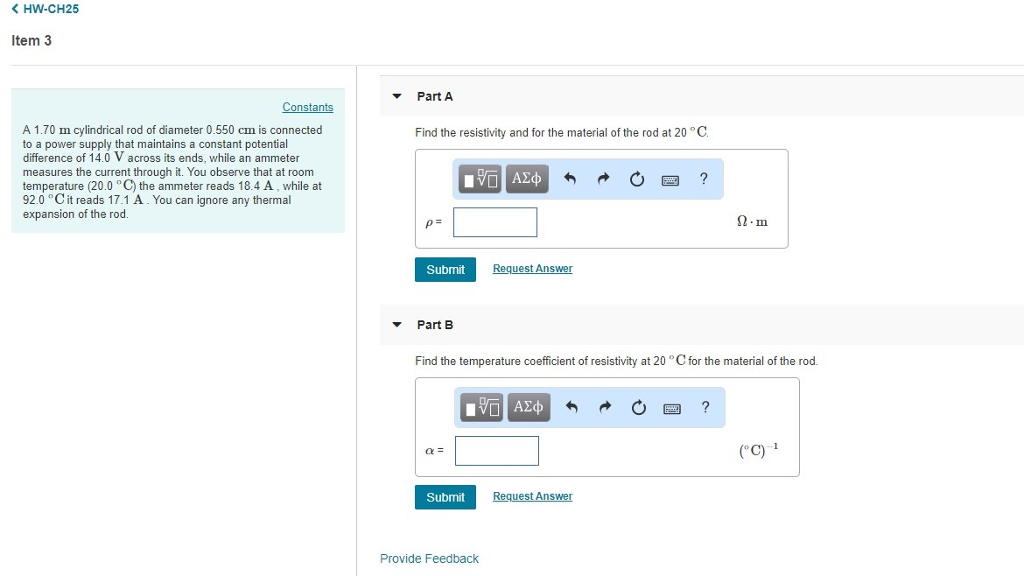Open the Constants link
The width and height of the screenshot is (1024, 576).
coord(308,107)
